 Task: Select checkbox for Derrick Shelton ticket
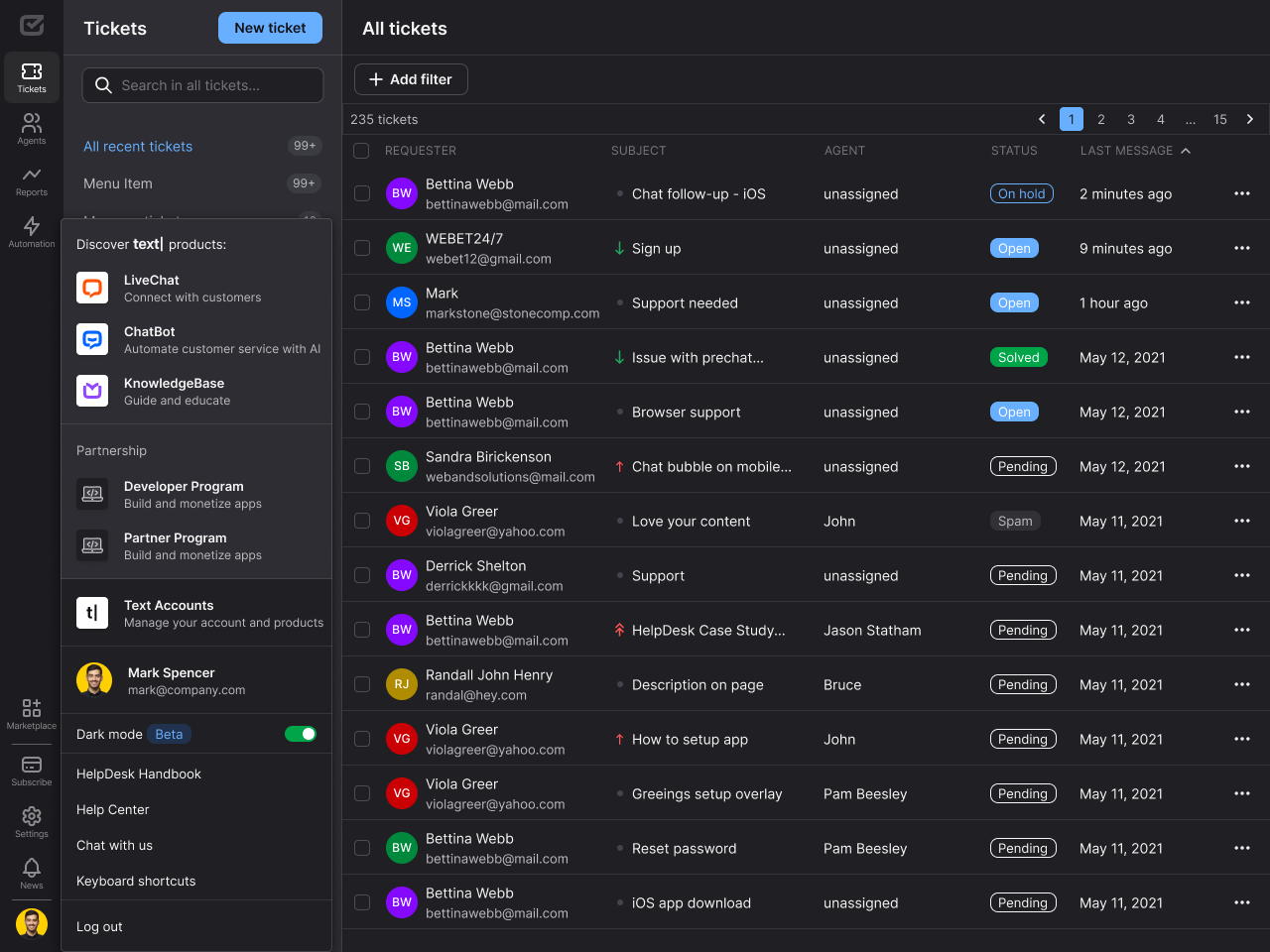coord(362,575)
